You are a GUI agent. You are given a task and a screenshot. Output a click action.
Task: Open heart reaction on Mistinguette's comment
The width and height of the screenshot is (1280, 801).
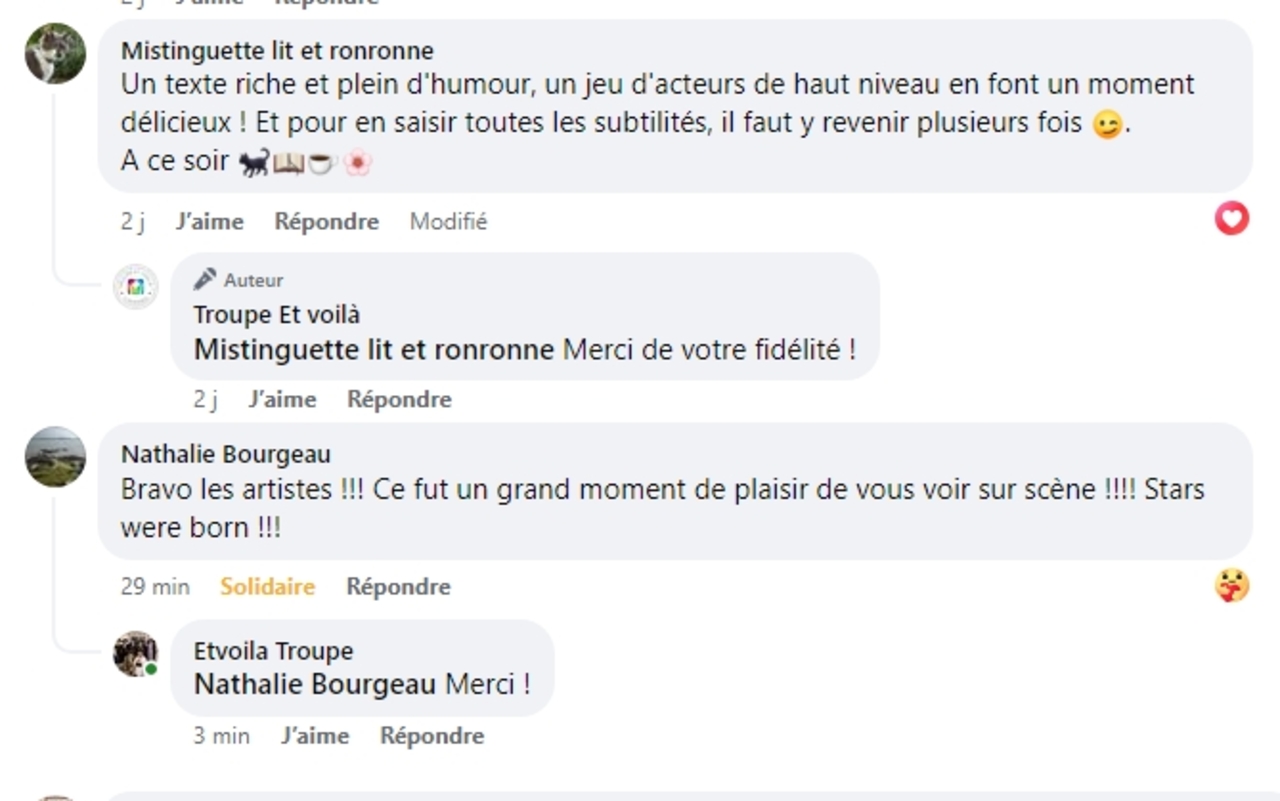(x=1231, y=218)
